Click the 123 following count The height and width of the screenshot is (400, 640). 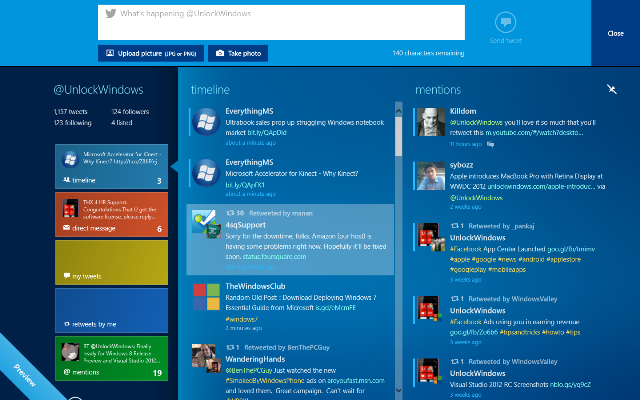(x=72, y=122)
